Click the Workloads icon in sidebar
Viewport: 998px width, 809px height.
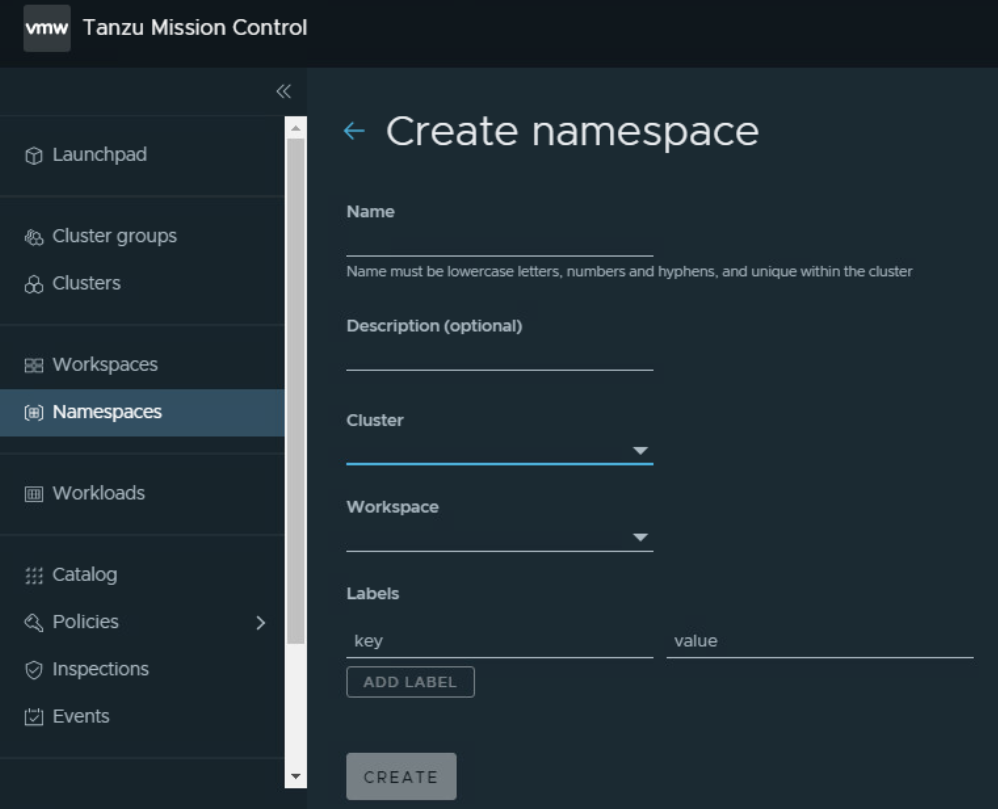[34, 494]
